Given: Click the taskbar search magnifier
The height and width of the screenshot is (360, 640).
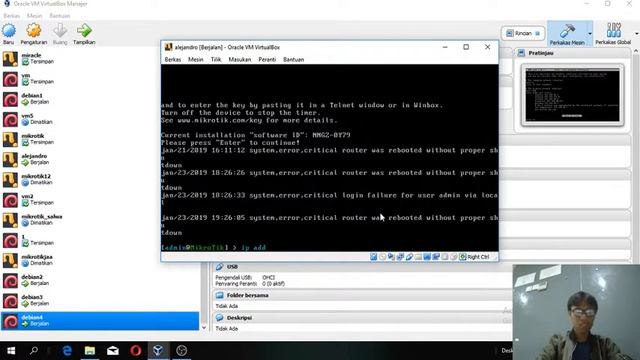Looking at the screenshot, I should (34, 351).
